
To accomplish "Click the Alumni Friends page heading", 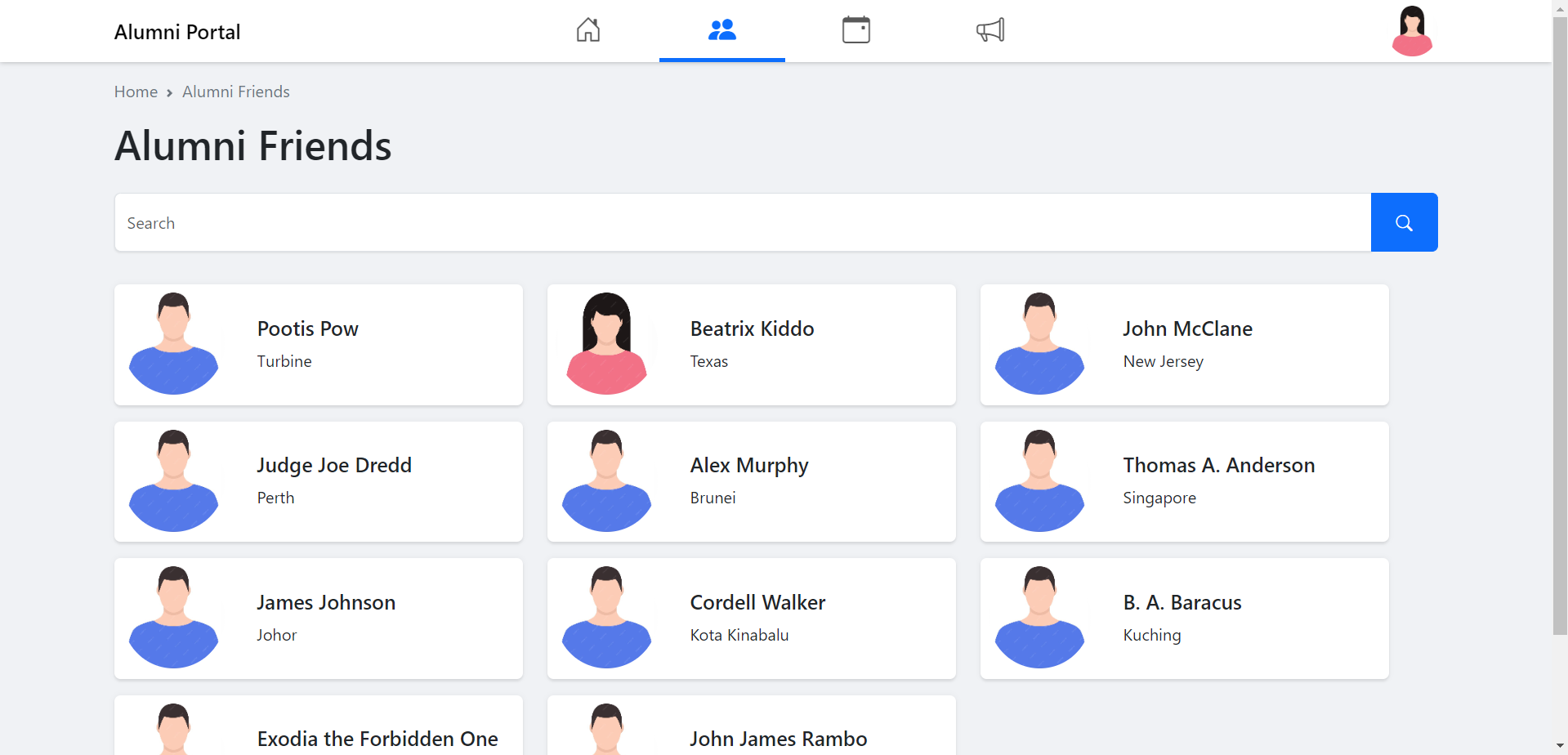I will point(253,145).
